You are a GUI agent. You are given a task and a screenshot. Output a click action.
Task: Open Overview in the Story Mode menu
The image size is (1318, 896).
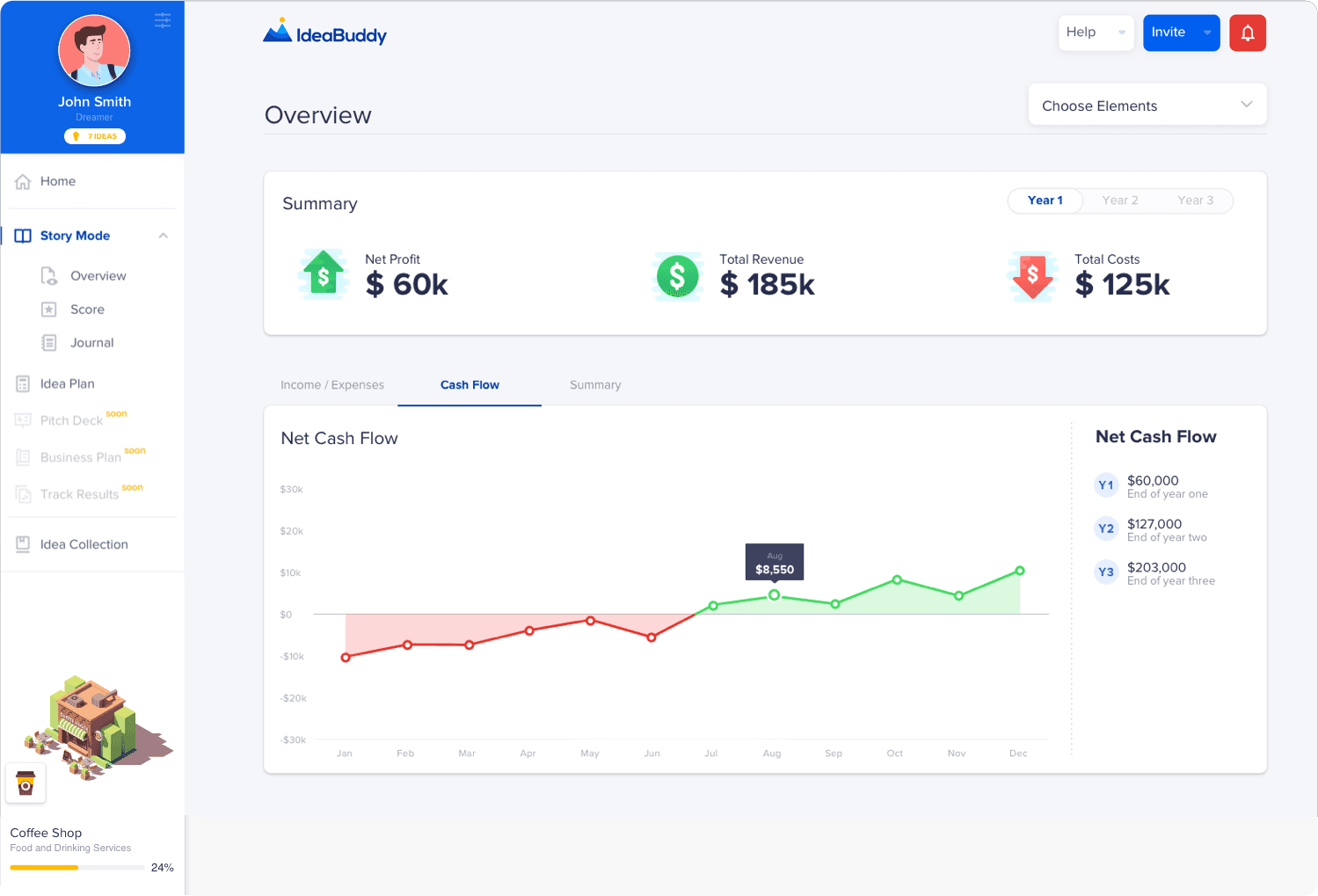point(98,276)
